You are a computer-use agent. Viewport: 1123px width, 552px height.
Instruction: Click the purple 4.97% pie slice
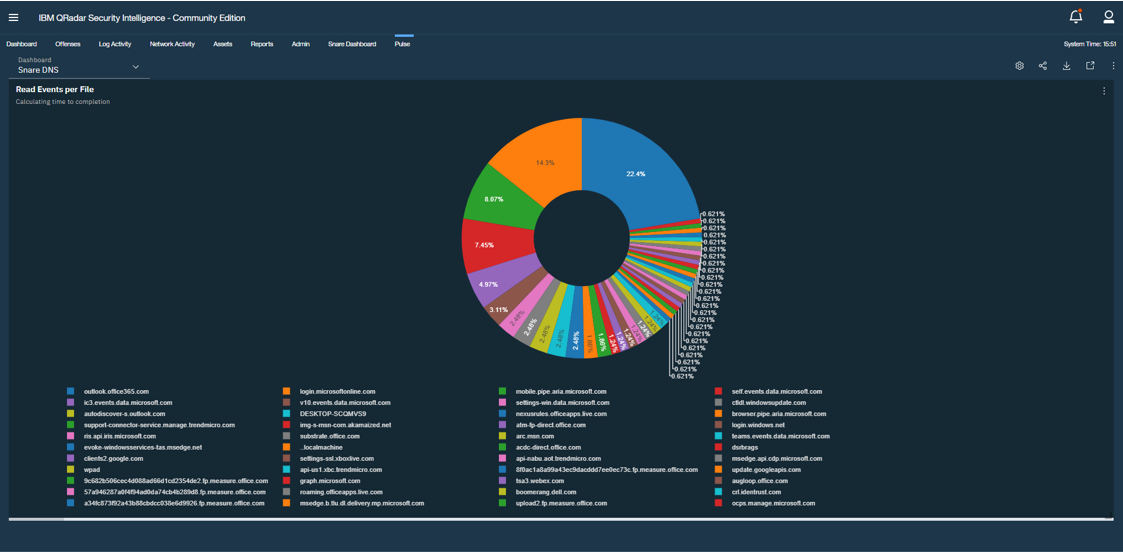tap(490, 283)
